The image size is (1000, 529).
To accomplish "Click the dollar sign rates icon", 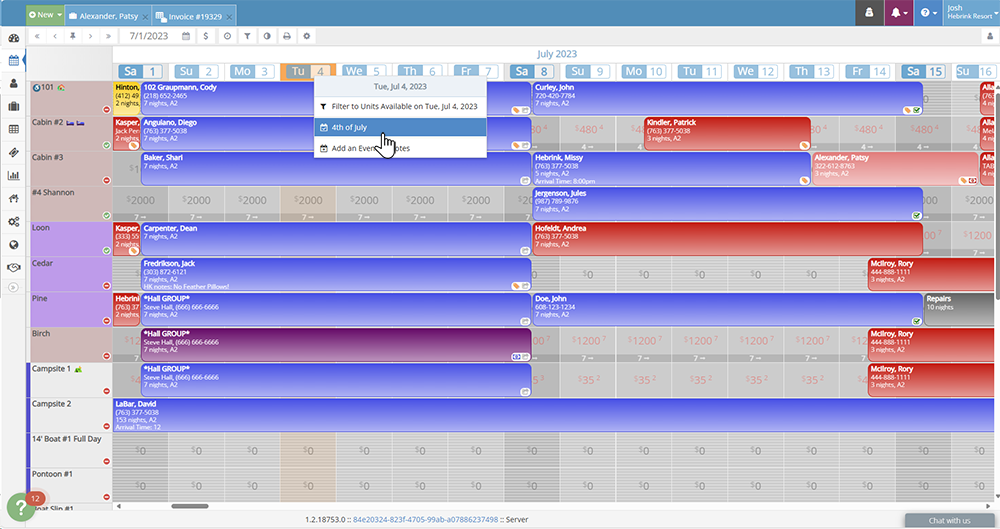I will [206, 36].
